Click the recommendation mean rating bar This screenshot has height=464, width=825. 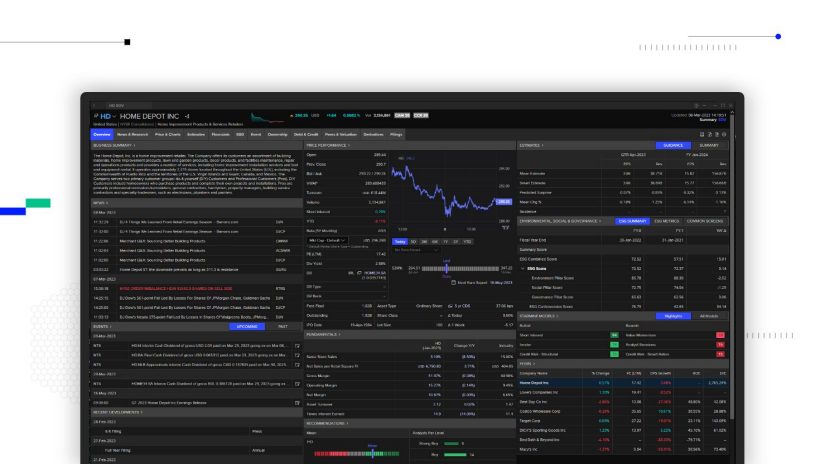[356, 453]
